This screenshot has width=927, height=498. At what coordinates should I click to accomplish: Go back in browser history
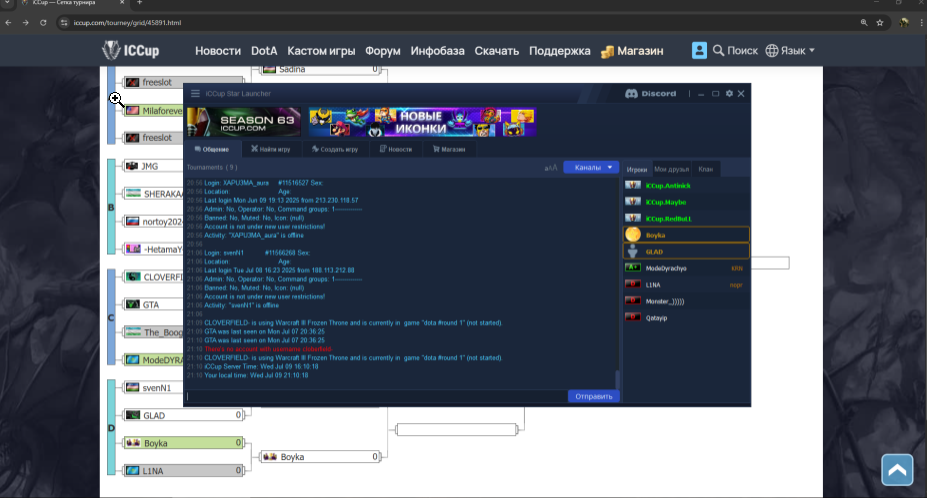pyautogui.click(x=8, y=22)
